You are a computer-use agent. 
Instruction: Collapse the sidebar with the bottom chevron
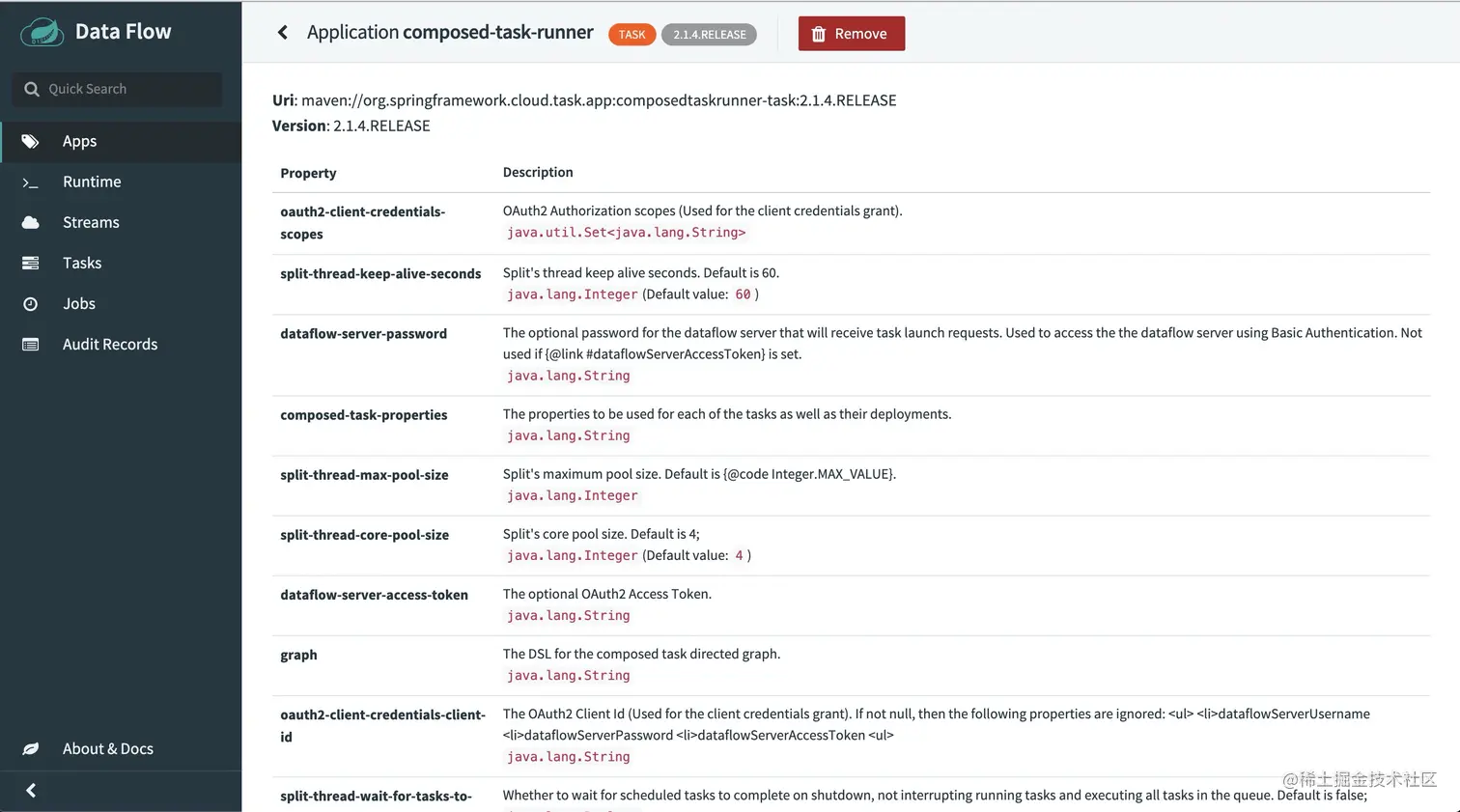[x=31, y=791]
